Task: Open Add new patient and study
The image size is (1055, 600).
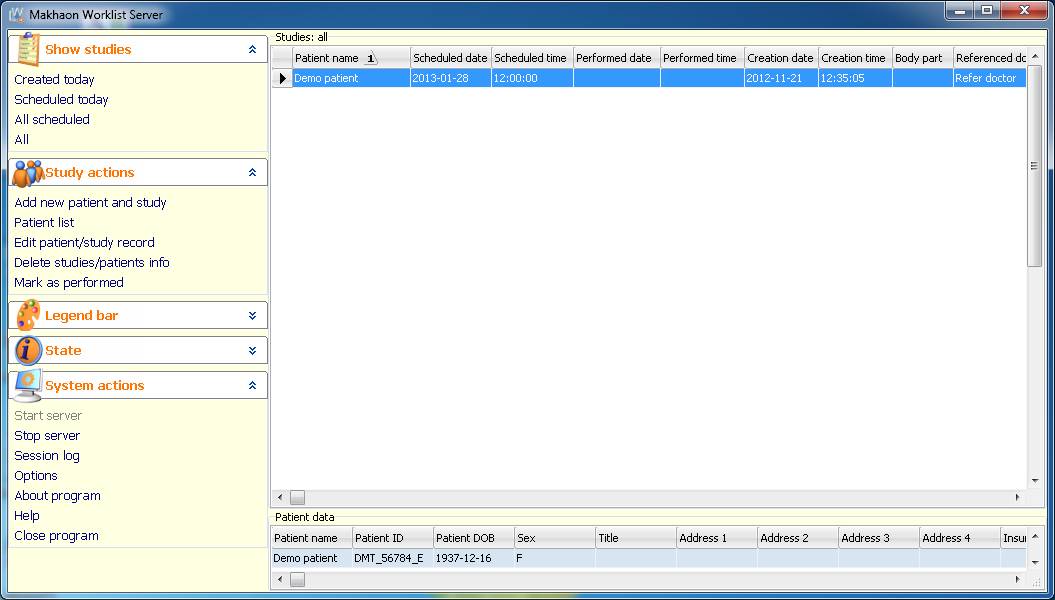Action: coord(90,202)
